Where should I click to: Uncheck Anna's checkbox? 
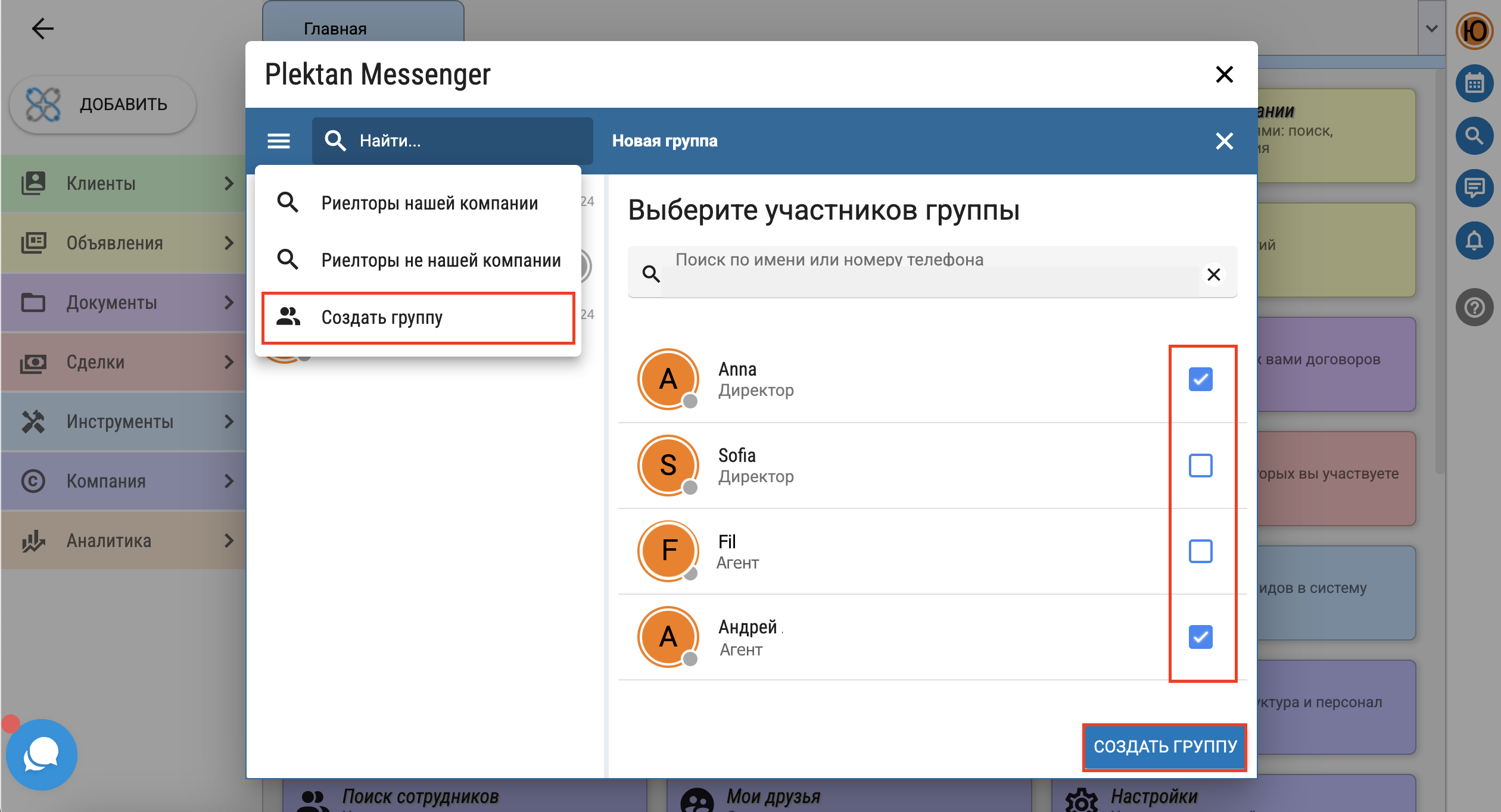[x=1200, y=379]
